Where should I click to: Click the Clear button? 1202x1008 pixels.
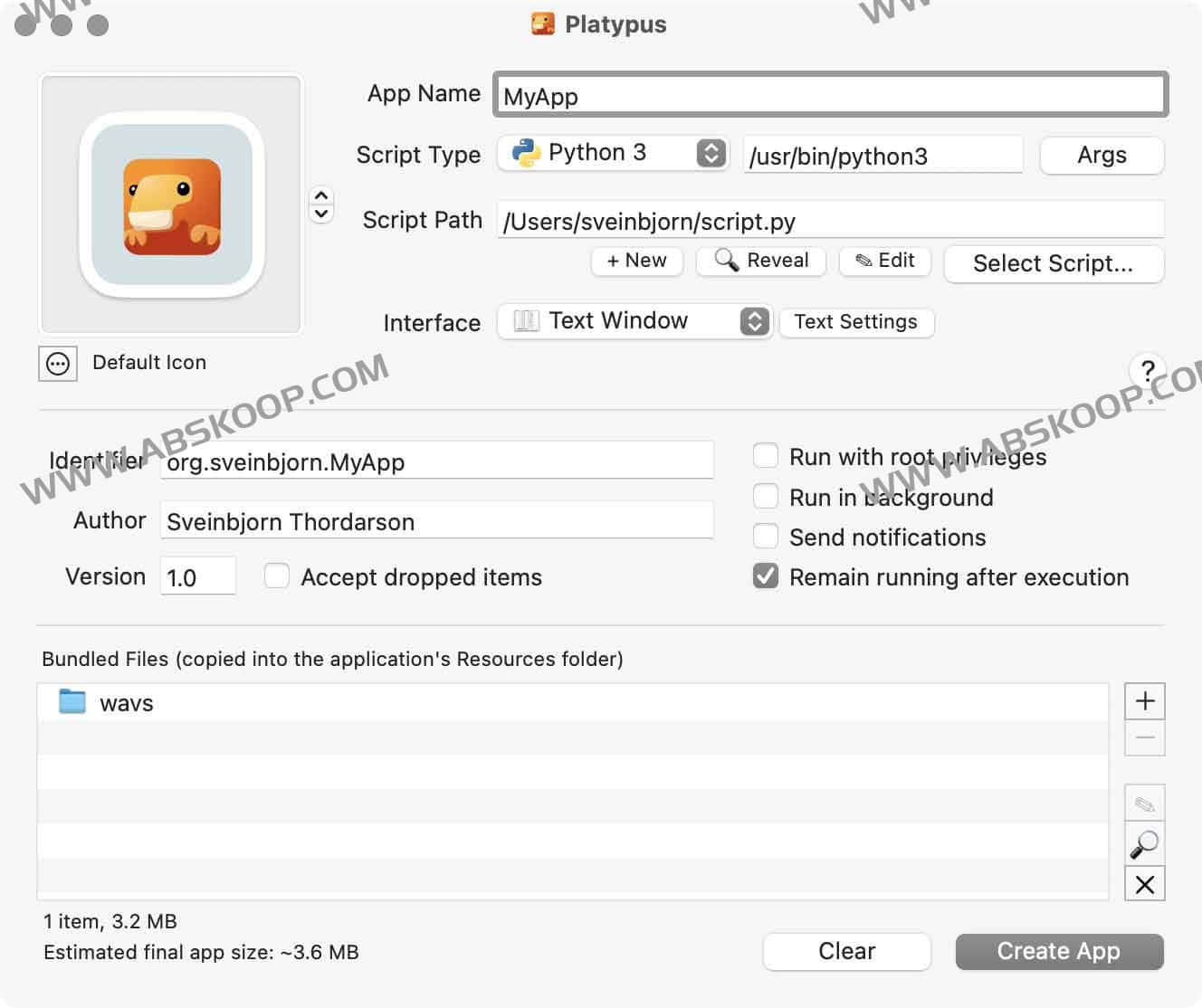[x=846, y=951]
